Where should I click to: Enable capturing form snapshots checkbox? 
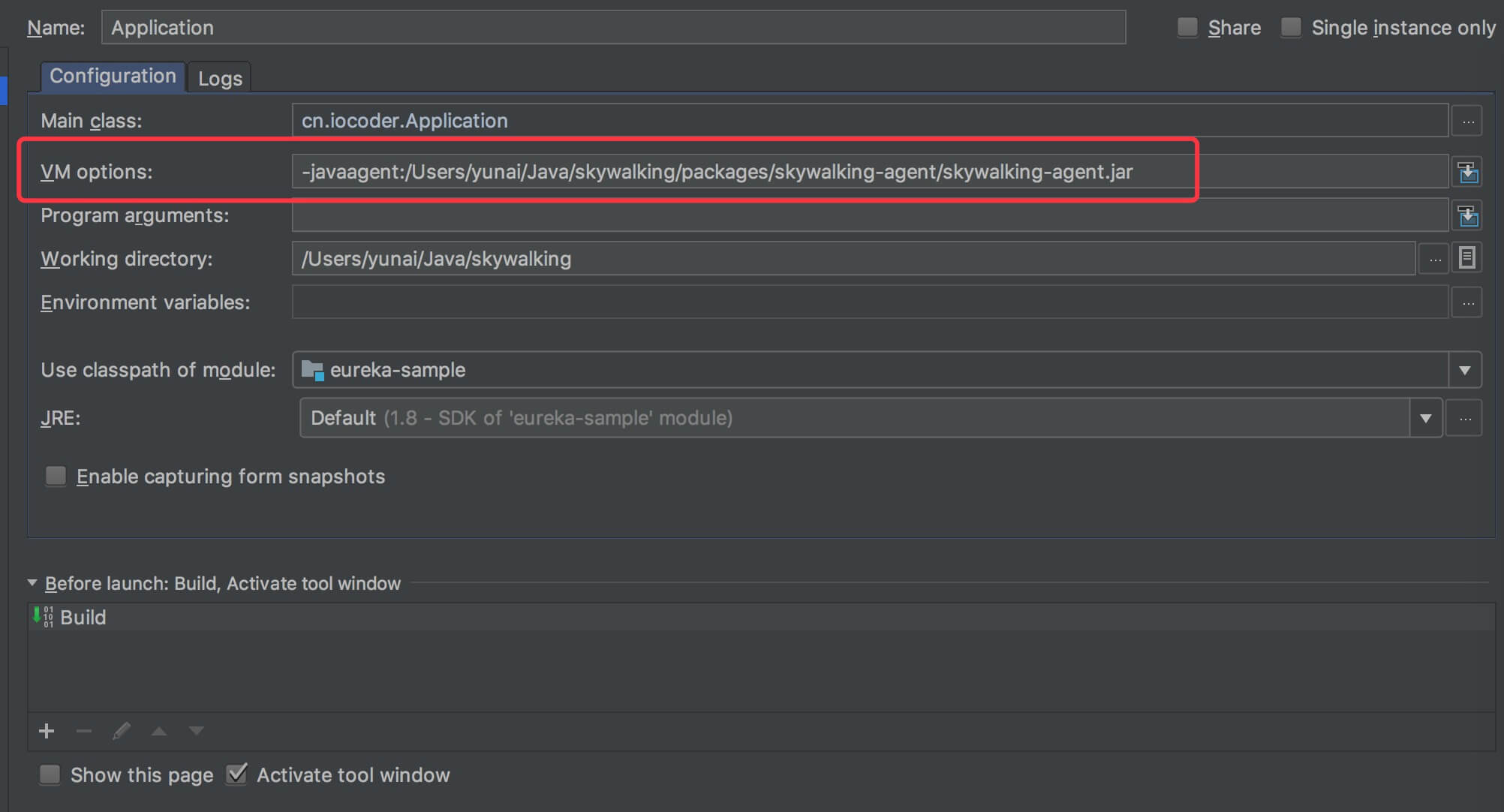[x=56, y=476]
